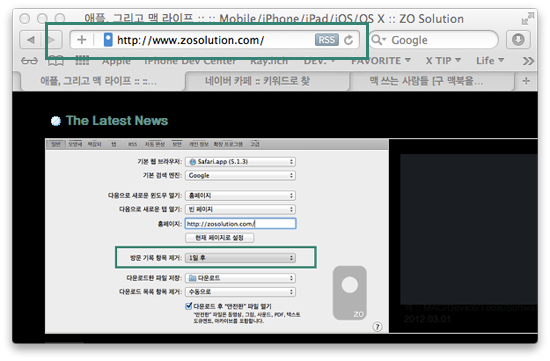The width and height of the screenshot is (550, 361).
Task: Click the bullet icon beside The Latest News
Action: tap(56, 121)
